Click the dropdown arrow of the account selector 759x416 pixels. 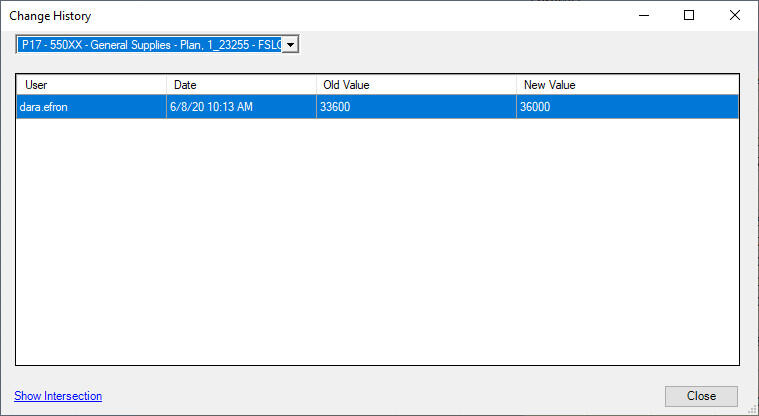[290, 44]
